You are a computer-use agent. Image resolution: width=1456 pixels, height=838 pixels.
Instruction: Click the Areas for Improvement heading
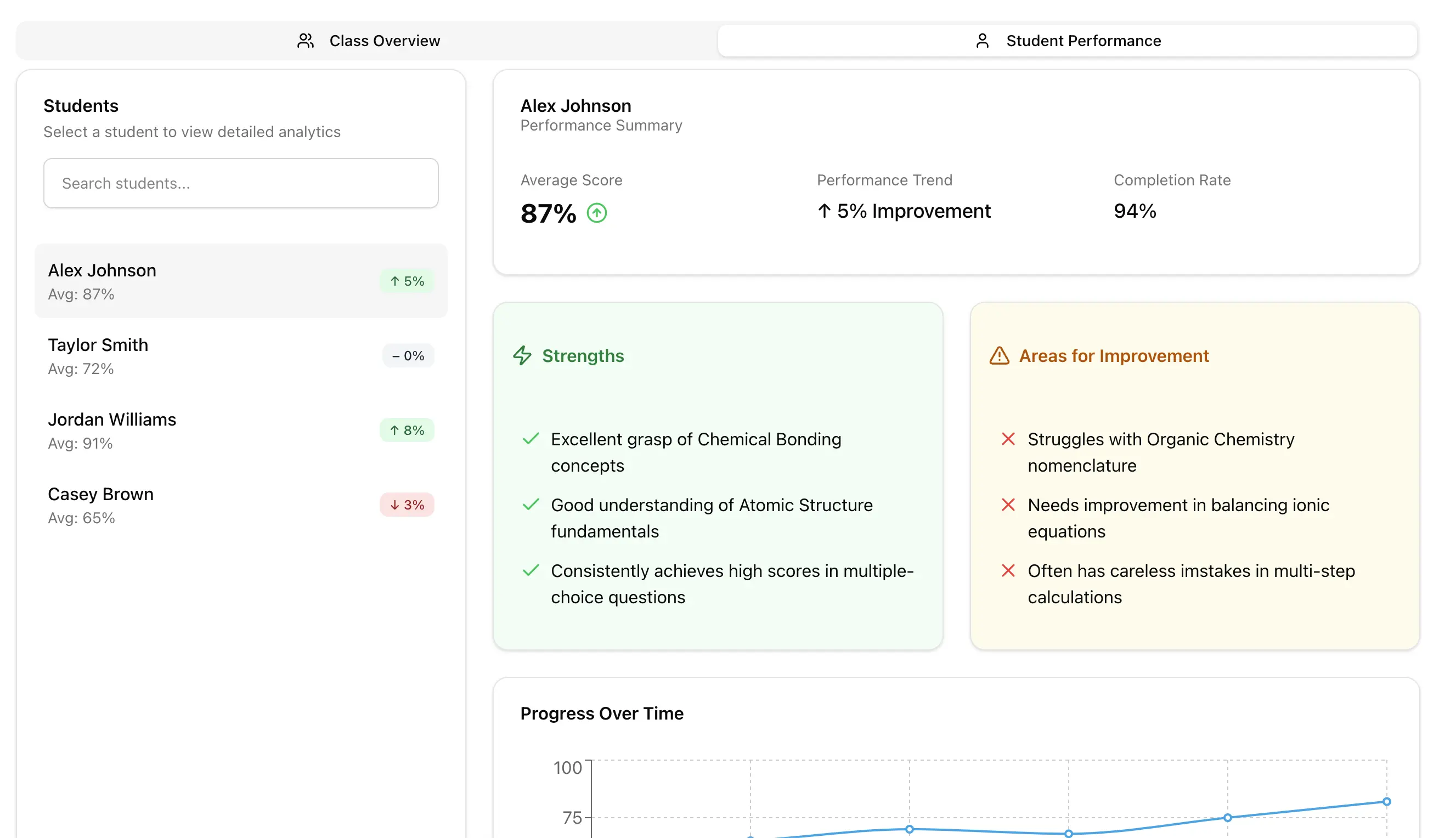click(x=1114, y=356)
